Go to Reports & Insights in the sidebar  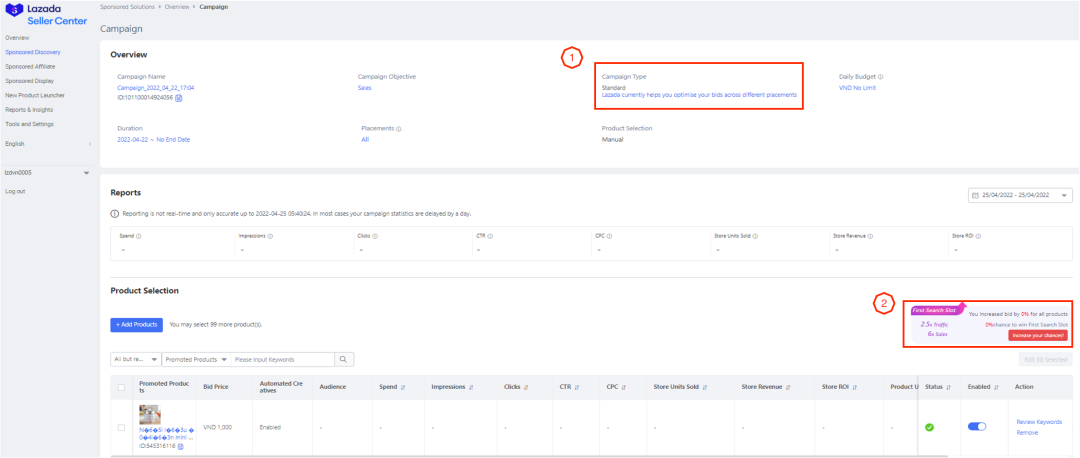(x=29, y=109)
